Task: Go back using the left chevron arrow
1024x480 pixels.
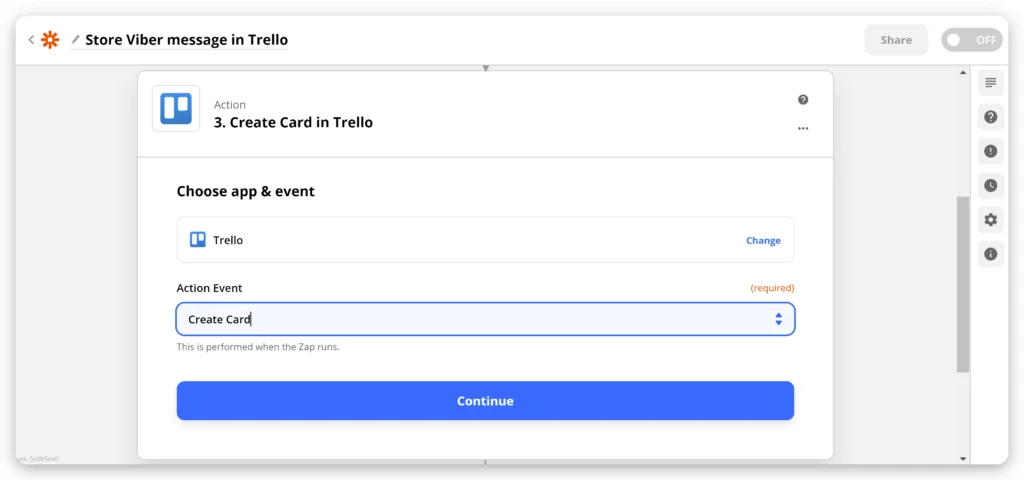Action: click(x=31, y=40)
